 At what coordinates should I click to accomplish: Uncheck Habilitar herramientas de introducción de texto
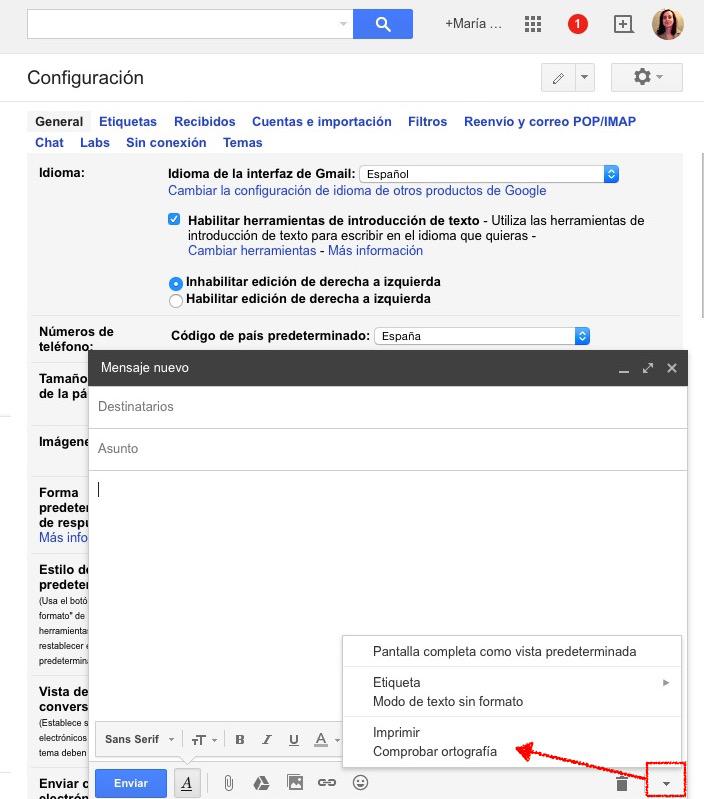click(174, 220)
